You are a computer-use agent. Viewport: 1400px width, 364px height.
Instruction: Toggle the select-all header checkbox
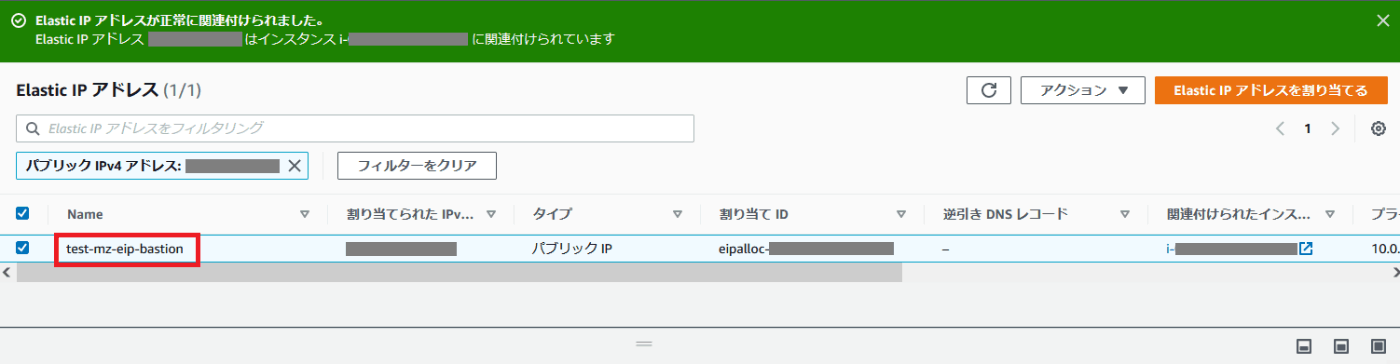(x=23, y=213)
